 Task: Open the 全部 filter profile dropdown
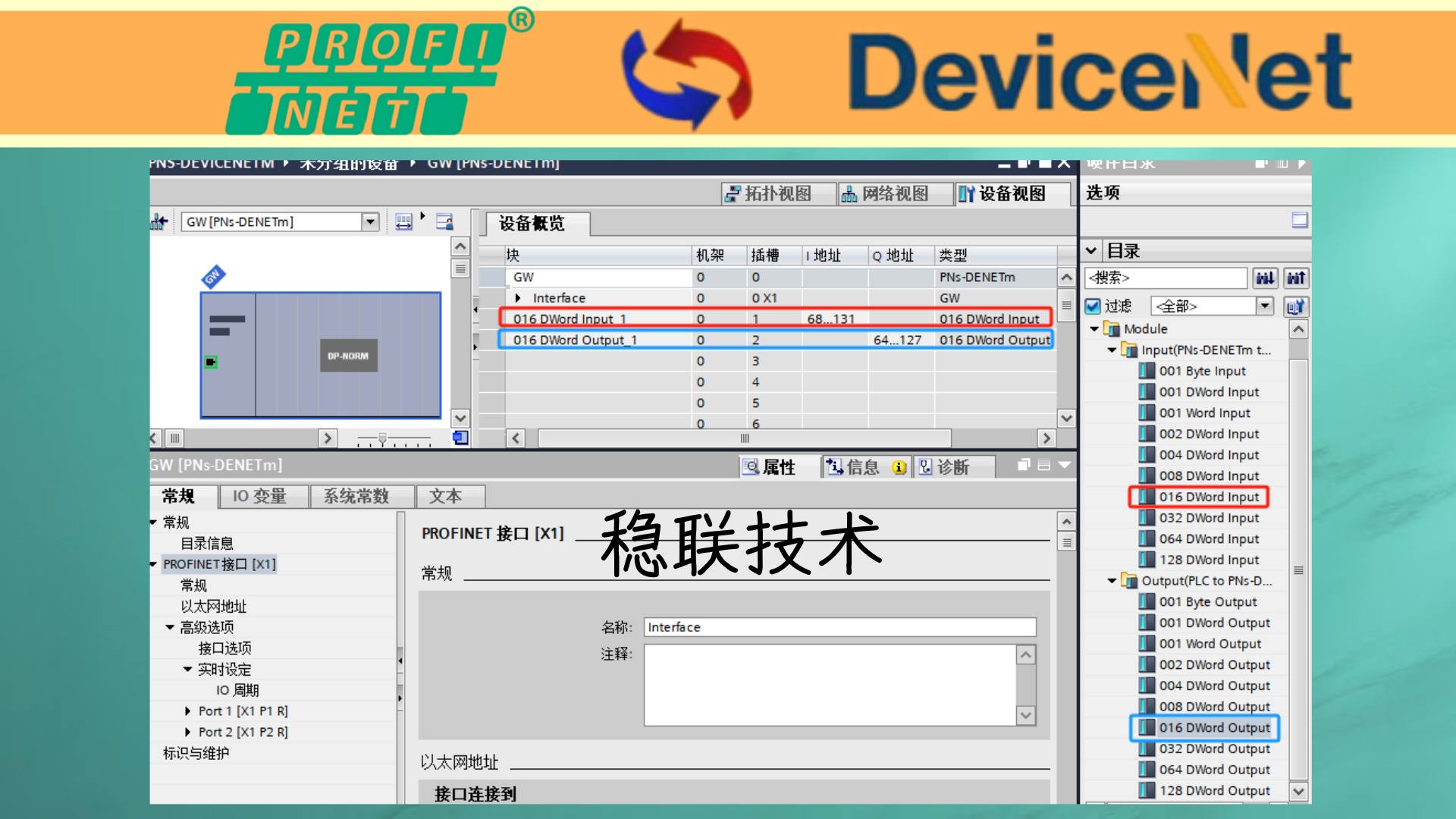1264,306
